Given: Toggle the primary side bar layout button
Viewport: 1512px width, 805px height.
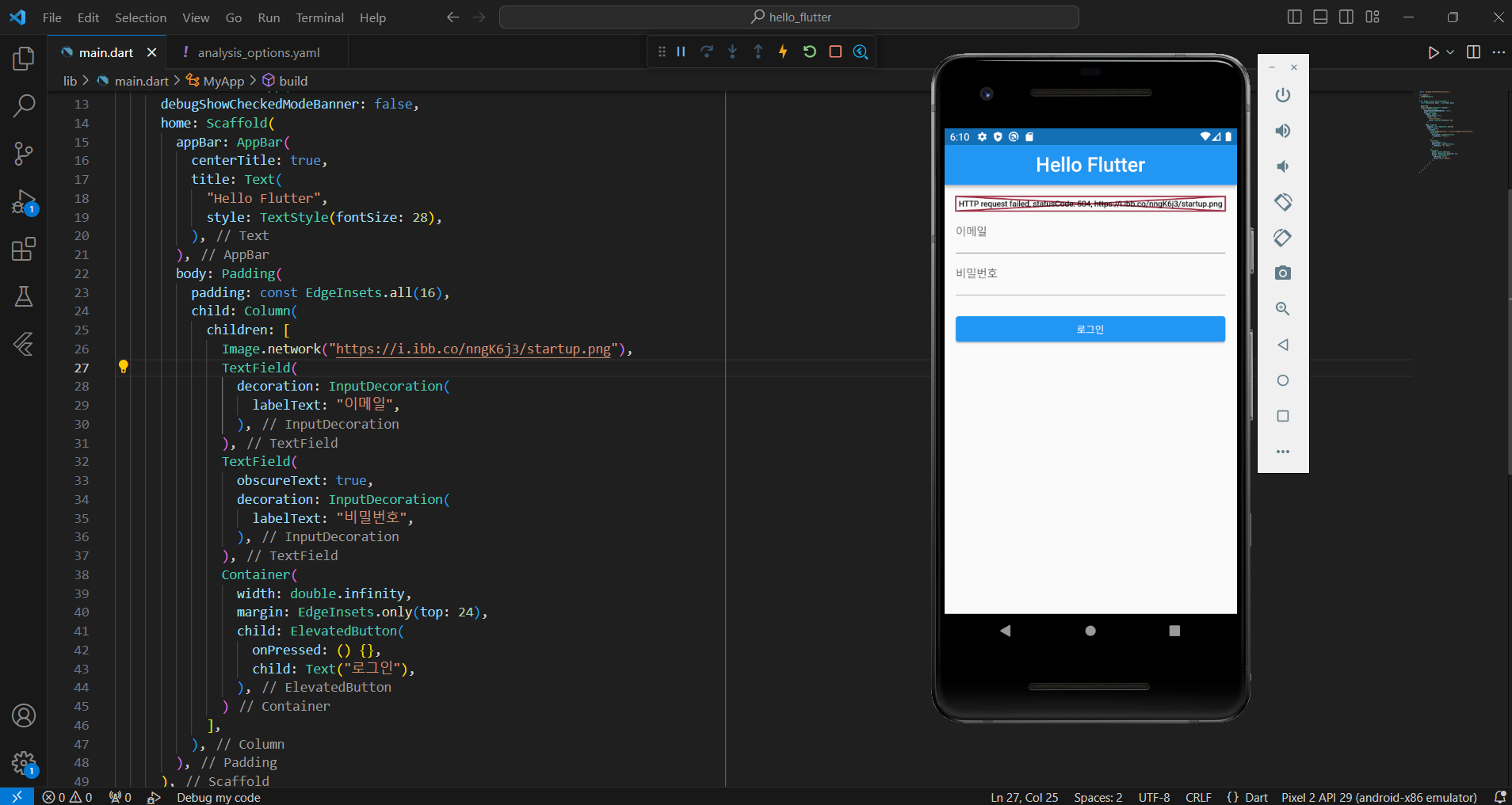Looking at the screenshot, I should [1295, 17].
